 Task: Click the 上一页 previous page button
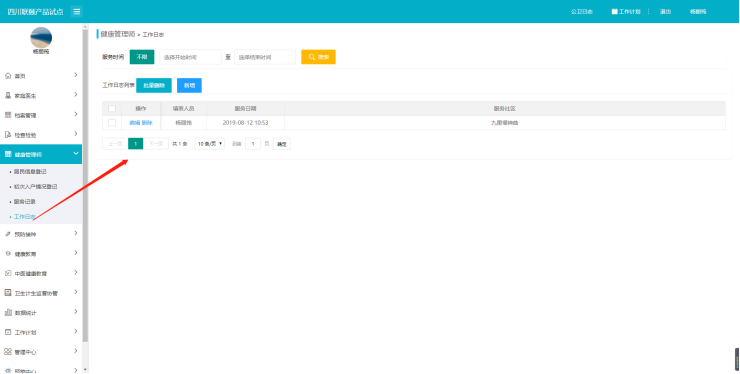click(x=115, y=144)
